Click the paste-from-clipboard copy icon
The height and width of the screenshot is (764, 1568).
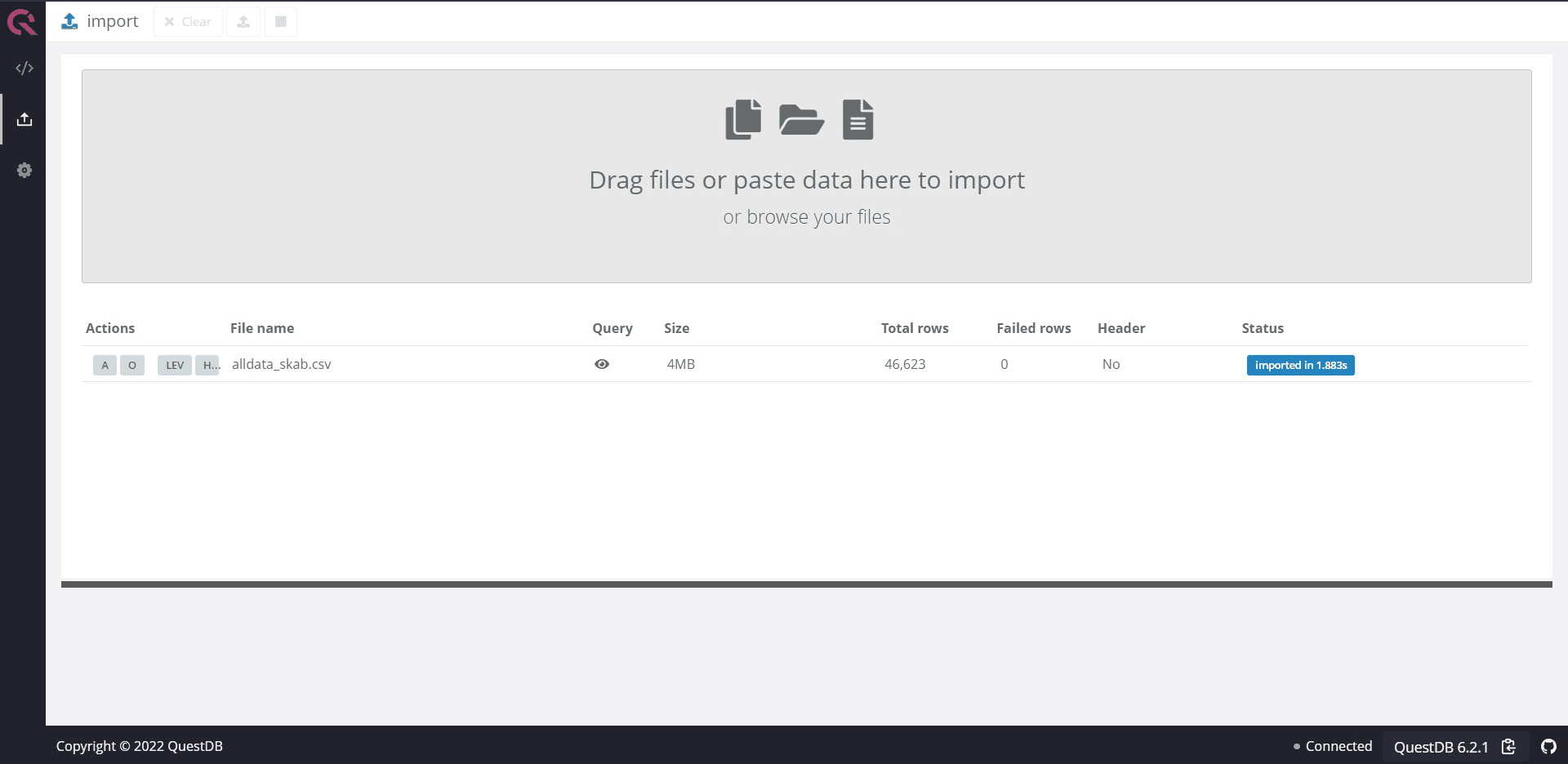click(742, 120)
